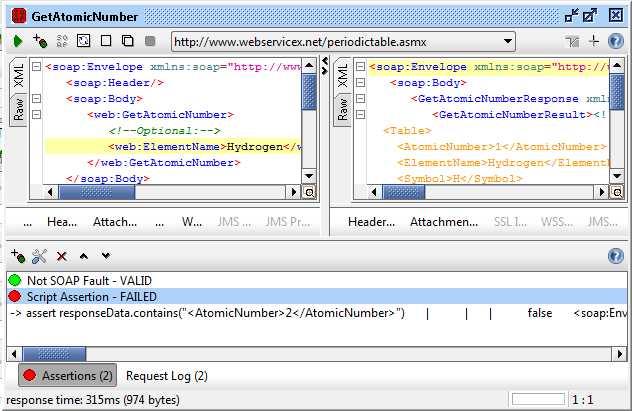This screenshot has width=632, height=411.
Task: Open assertions panel help icon
Action: (x=615, y=256)
